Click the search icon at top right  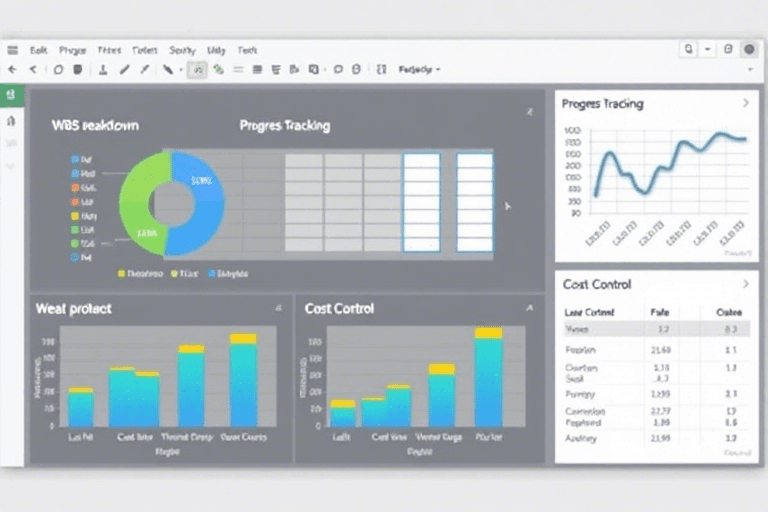[688, 49]
